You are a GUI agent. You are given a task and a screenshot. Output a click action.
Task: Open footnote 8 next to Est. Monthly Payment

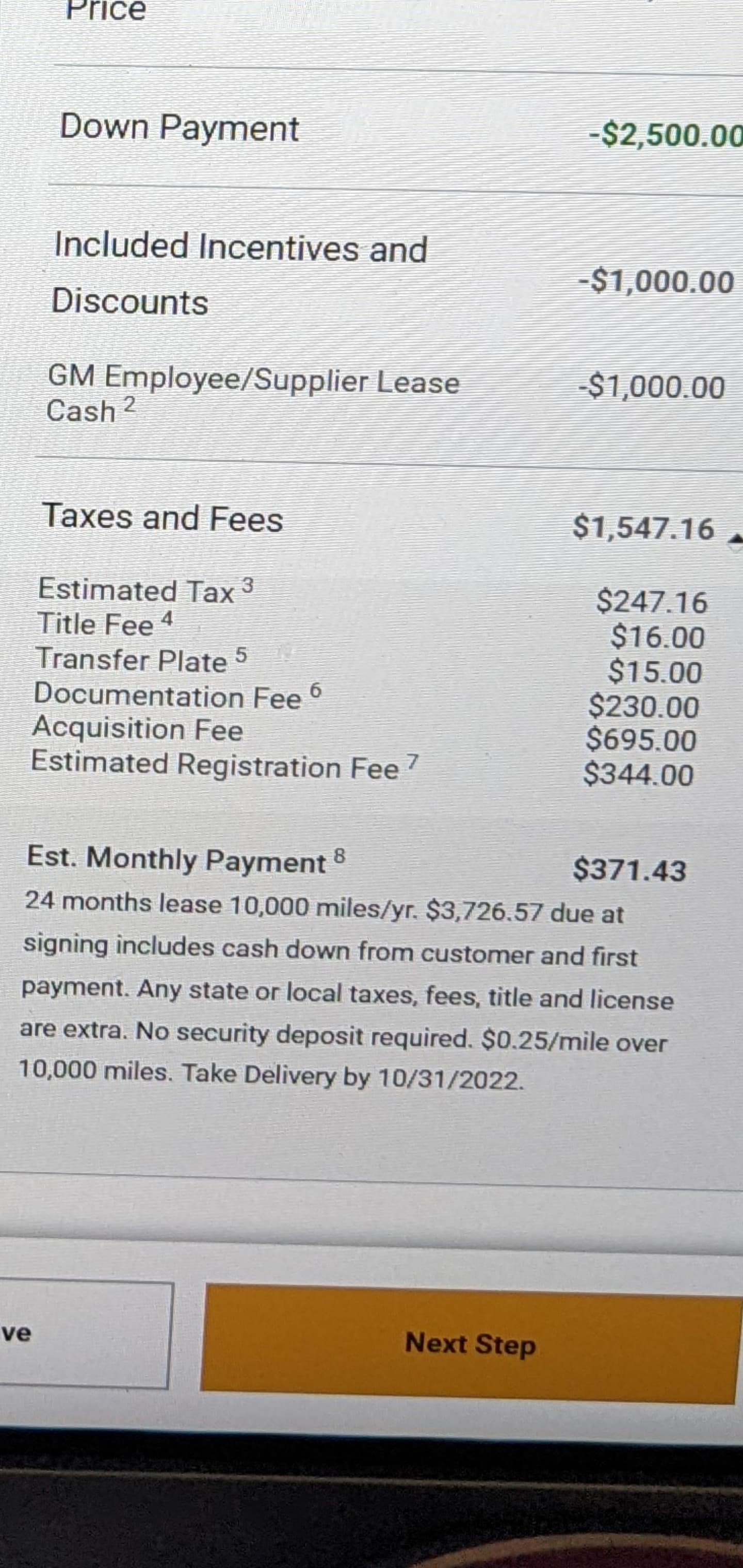pyautogui.click(x=339, y=856)
